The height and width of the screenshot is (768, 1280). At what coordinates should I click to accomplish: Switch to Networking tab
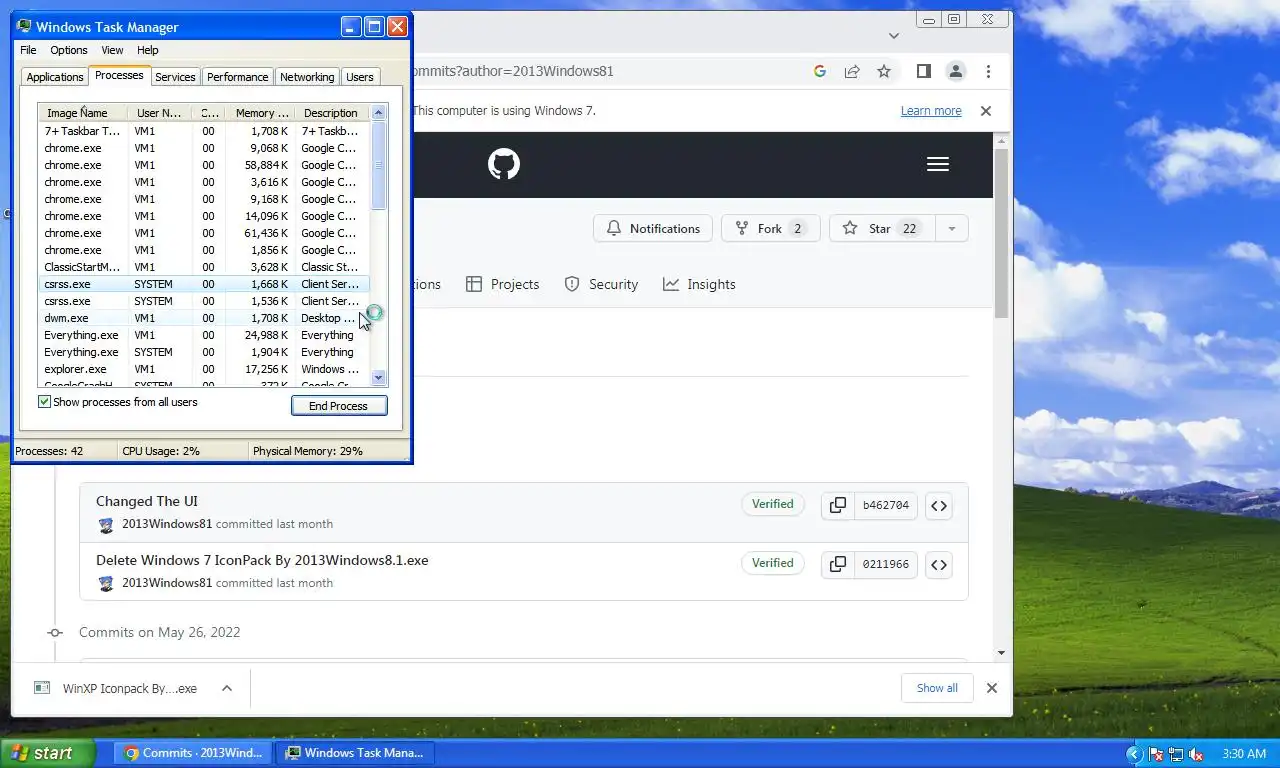click(x=307, y=77)
